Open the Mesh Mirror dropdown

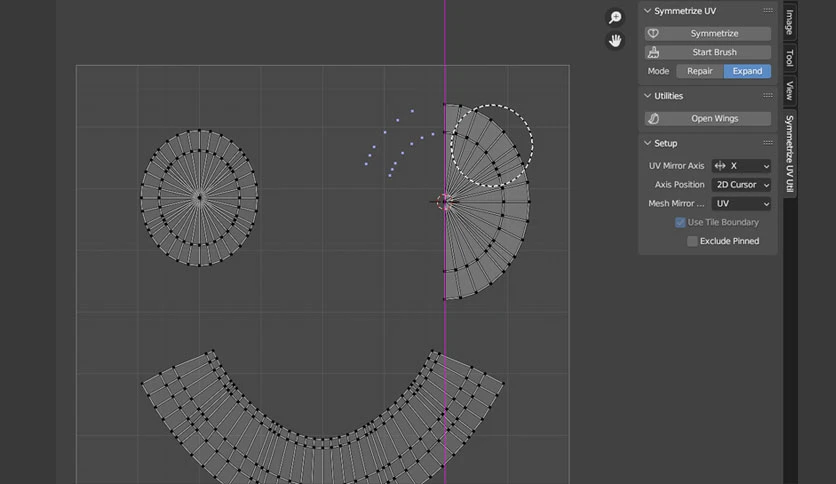741,204
